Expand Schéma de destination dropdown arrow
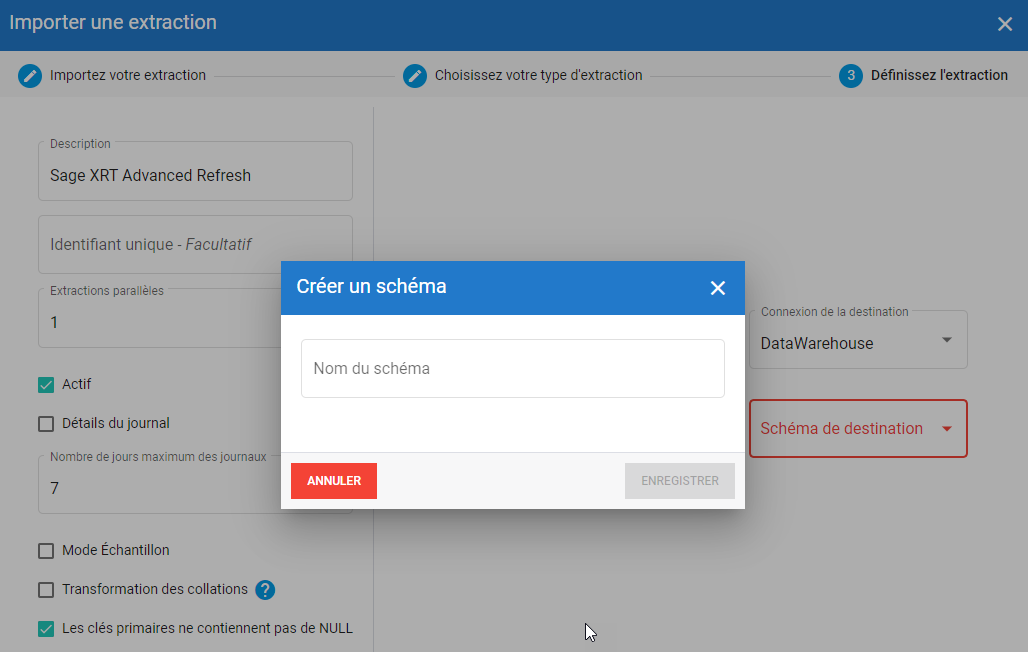The width and height of the screenshot is (1028, 652). pos(946,429)
